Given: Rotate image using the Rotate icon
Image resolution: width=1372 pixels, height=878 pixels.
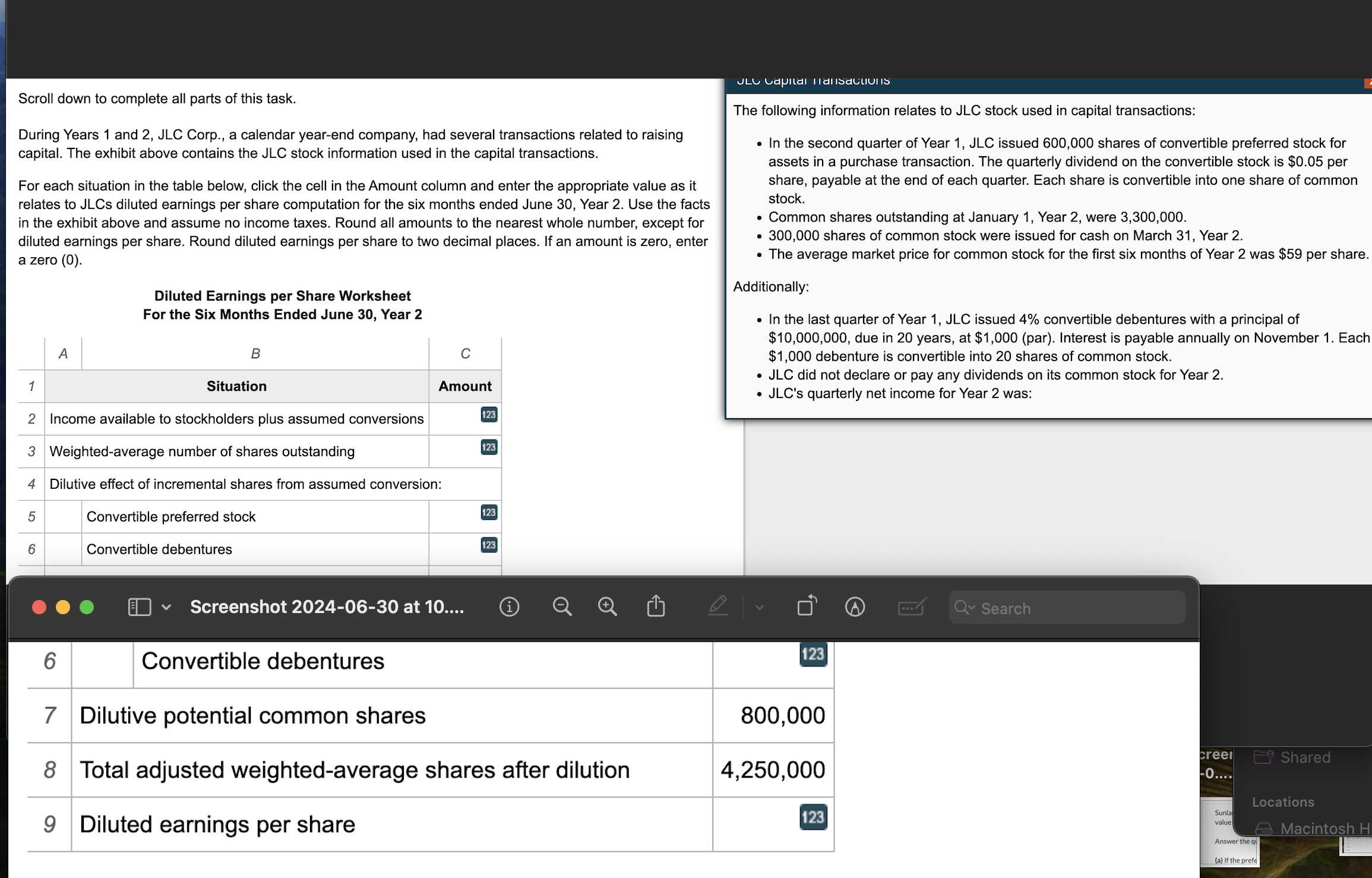Looking at the screenshot, I should click(x=807, y=607).
